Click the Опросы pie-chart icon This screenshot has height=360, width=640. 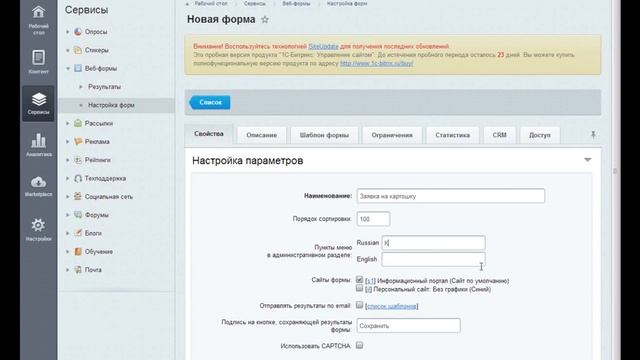78,31
